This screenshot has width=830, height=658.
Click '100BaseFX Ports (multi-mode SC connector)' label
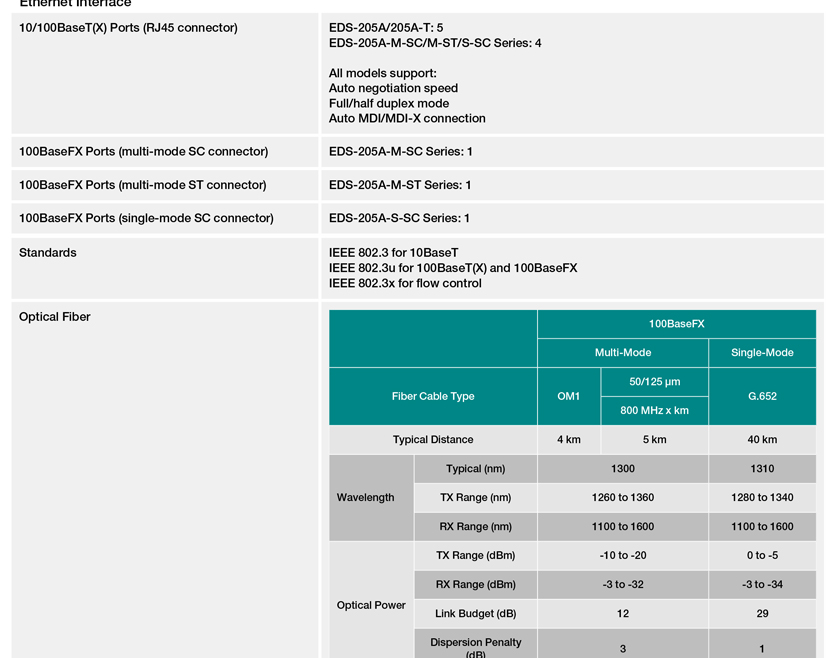pyautogui.click(x=143, y=151)
